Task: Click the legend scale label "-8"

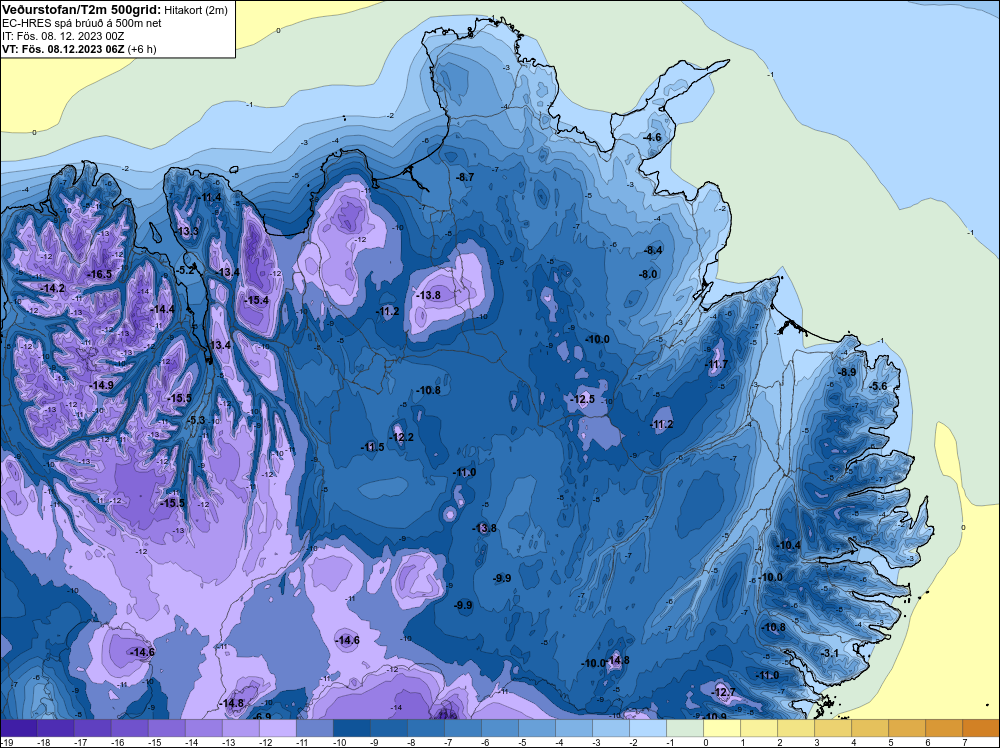Action: click(413, 742)
